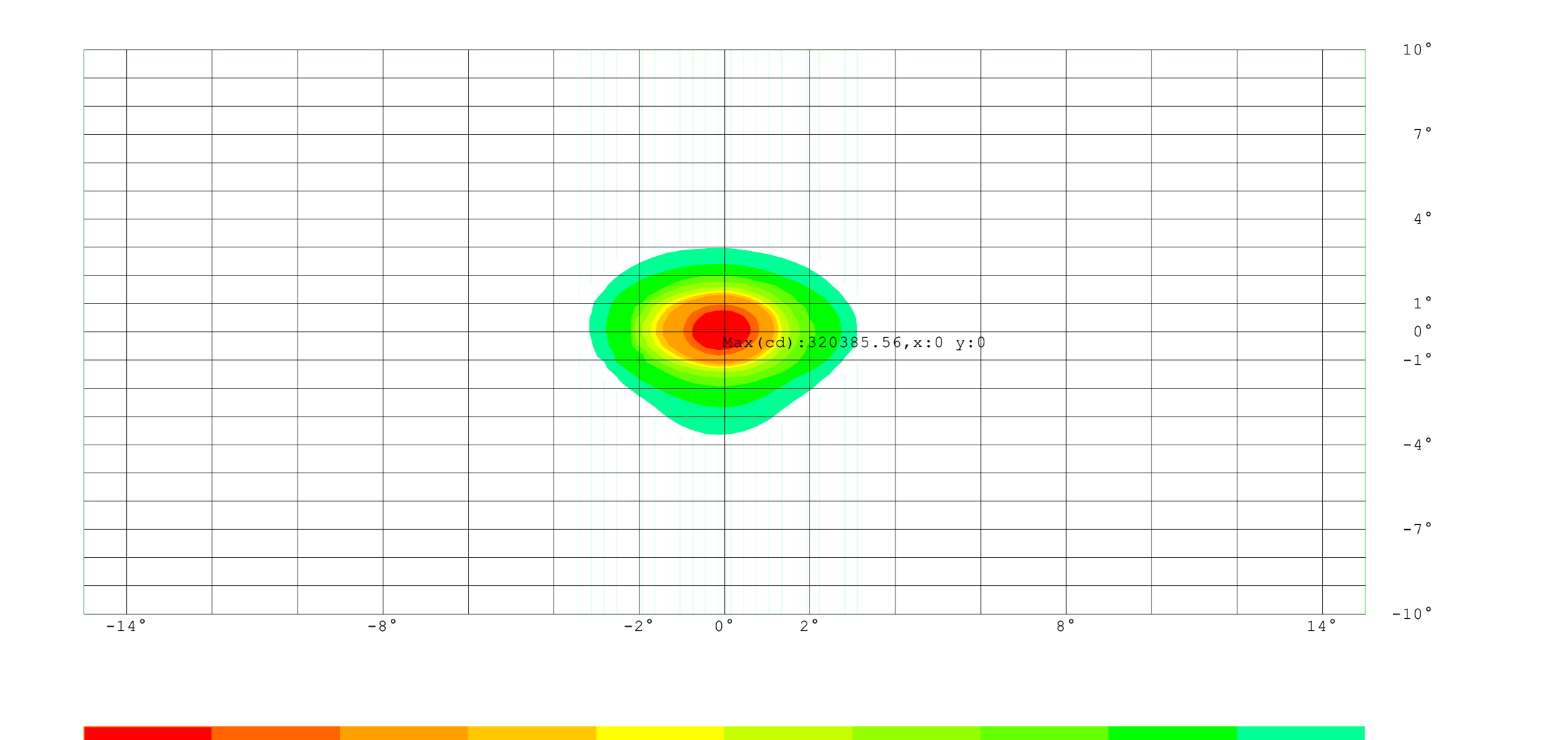Click the 8° horizontal axis label
Screen dimensions: 1568x740
1066,627
